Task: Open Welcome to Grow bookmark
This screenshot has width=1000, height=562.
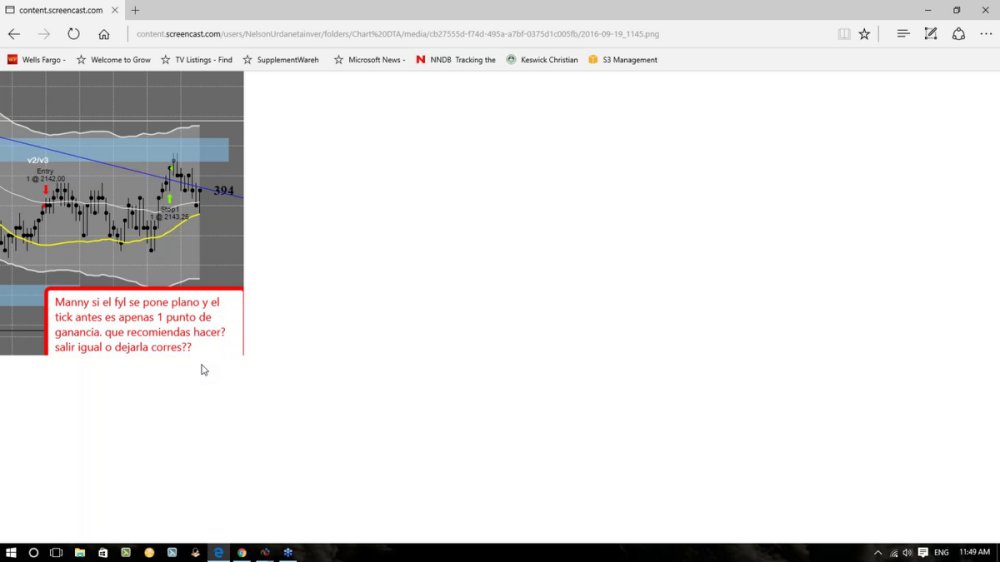Action: click(114, 59)
